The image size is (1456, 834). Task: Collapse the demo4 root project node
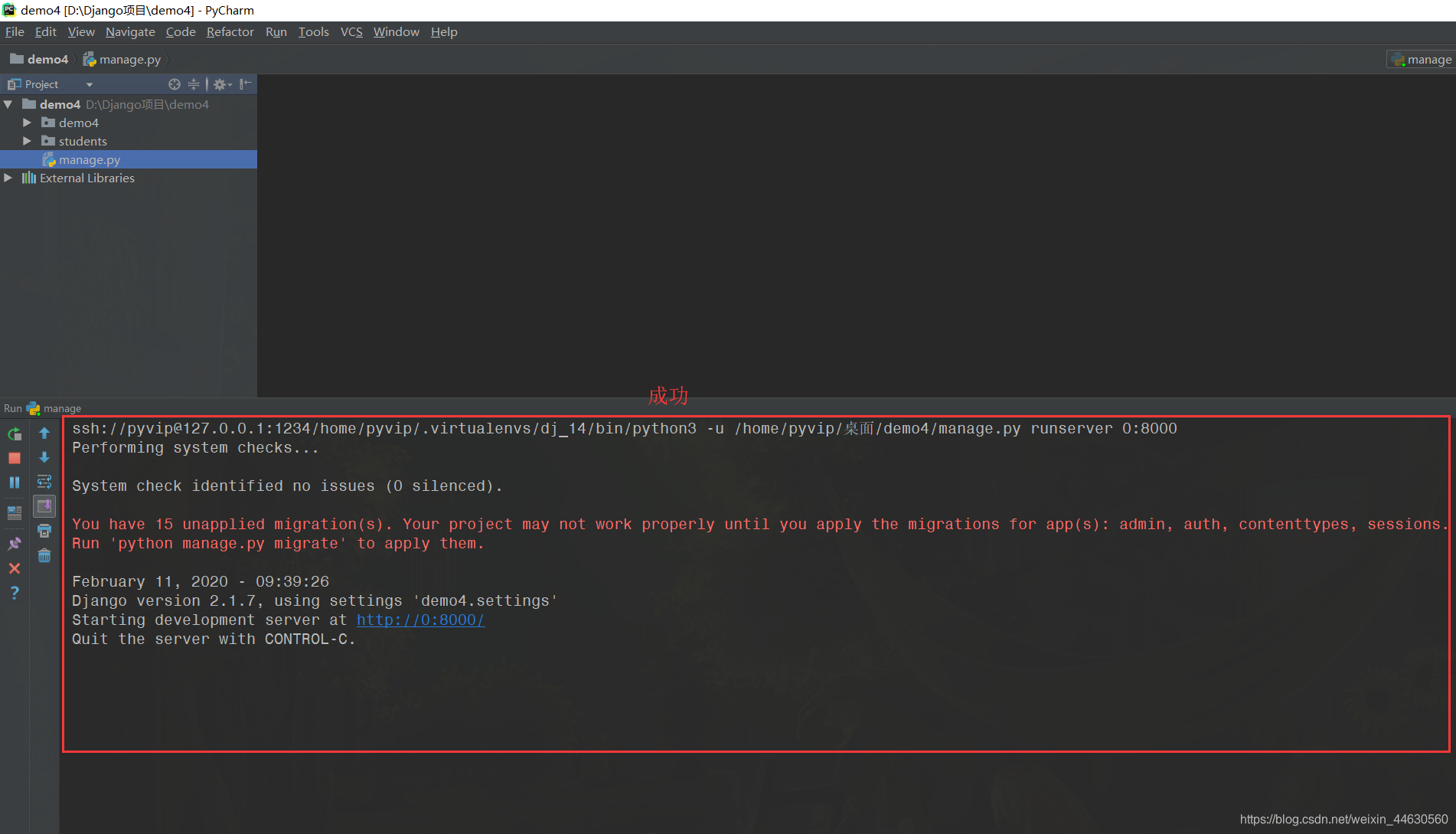(x=8, y=104)
